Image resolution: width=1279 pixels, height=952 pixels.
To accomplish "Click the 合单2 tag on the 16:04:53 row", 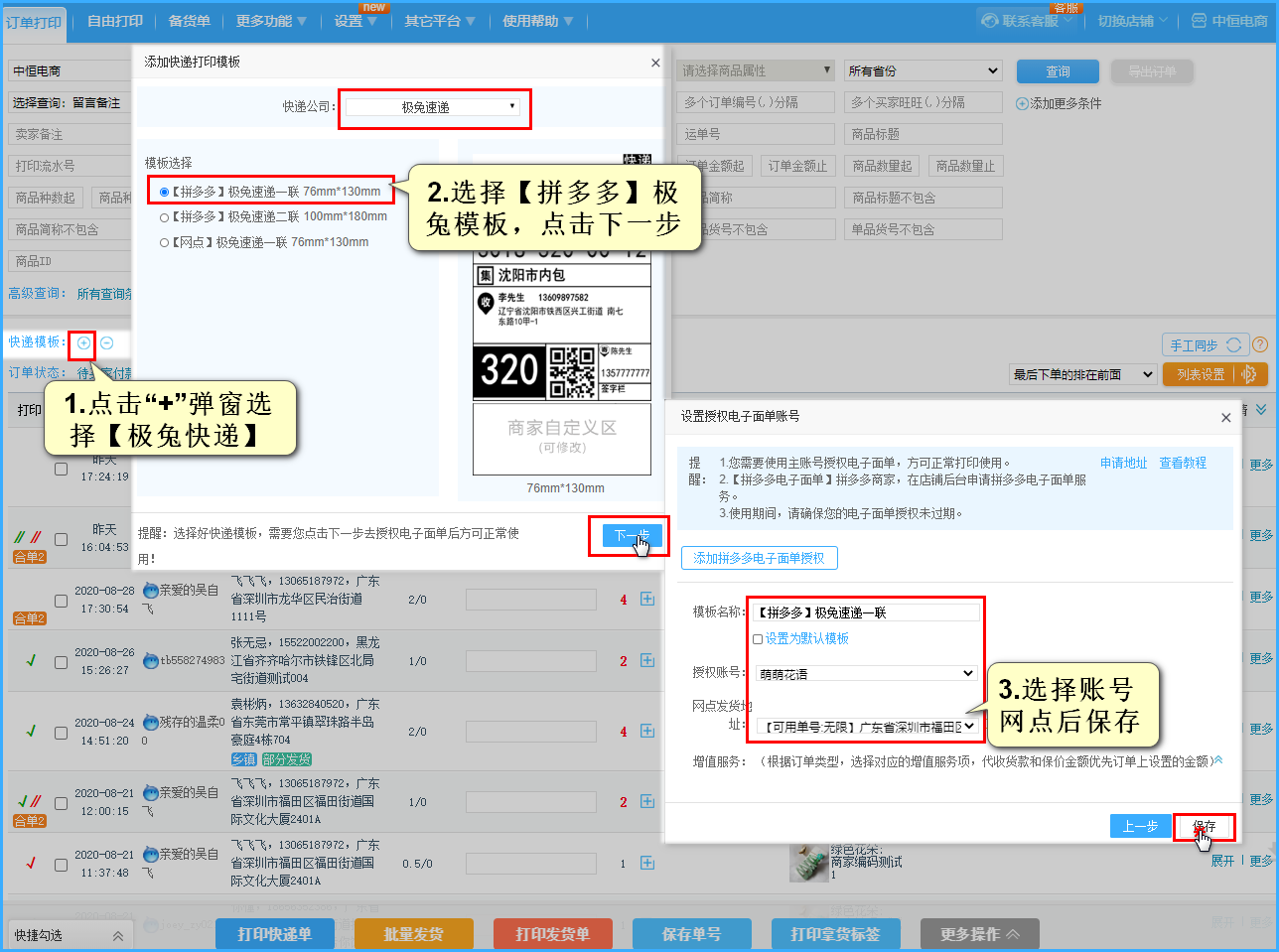I will click(x=30, y=558).
